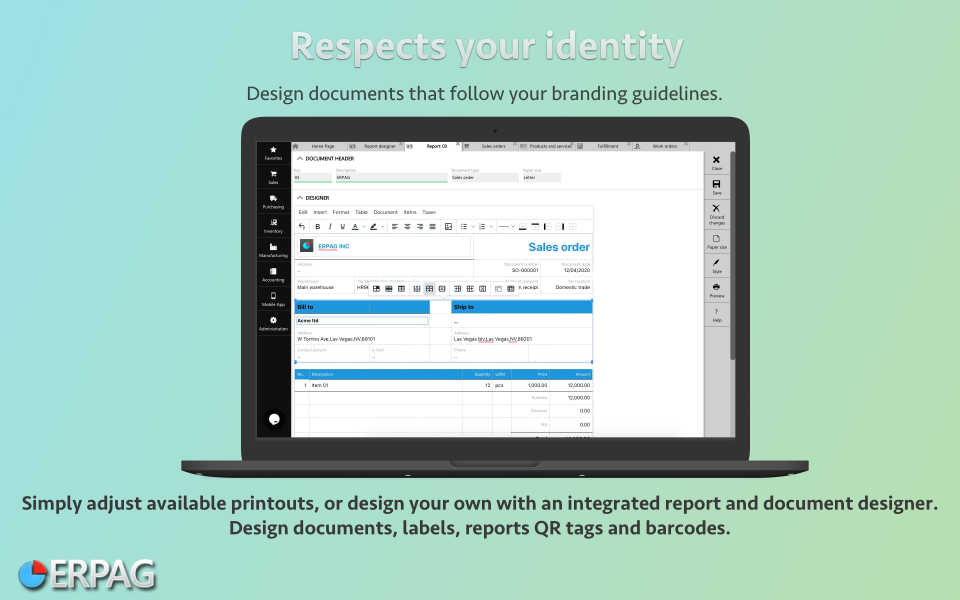The height and width of the screenshot is (600, 960).
Task: Apply bottom border to cell
Action: point(522,227)
